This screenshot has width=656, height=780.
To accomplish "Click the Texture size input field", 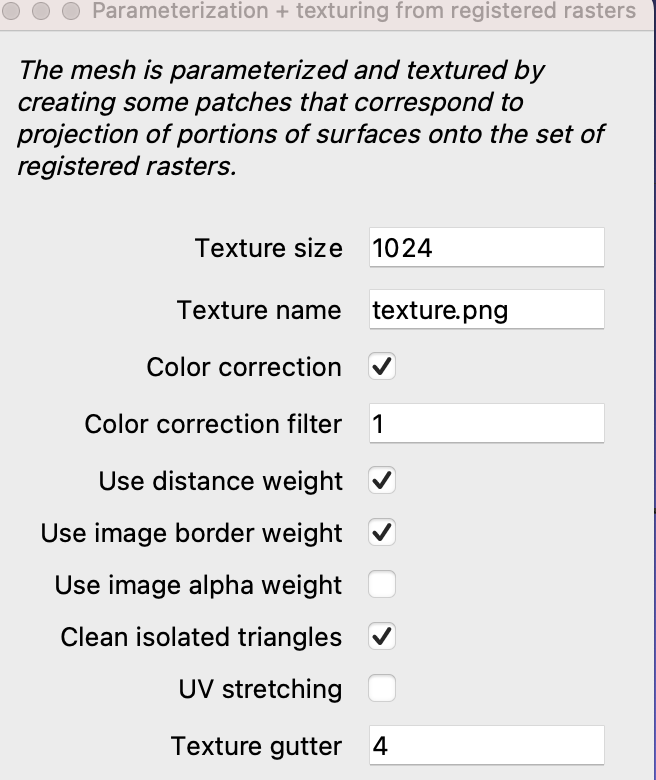I will click(x=486, y=248).
